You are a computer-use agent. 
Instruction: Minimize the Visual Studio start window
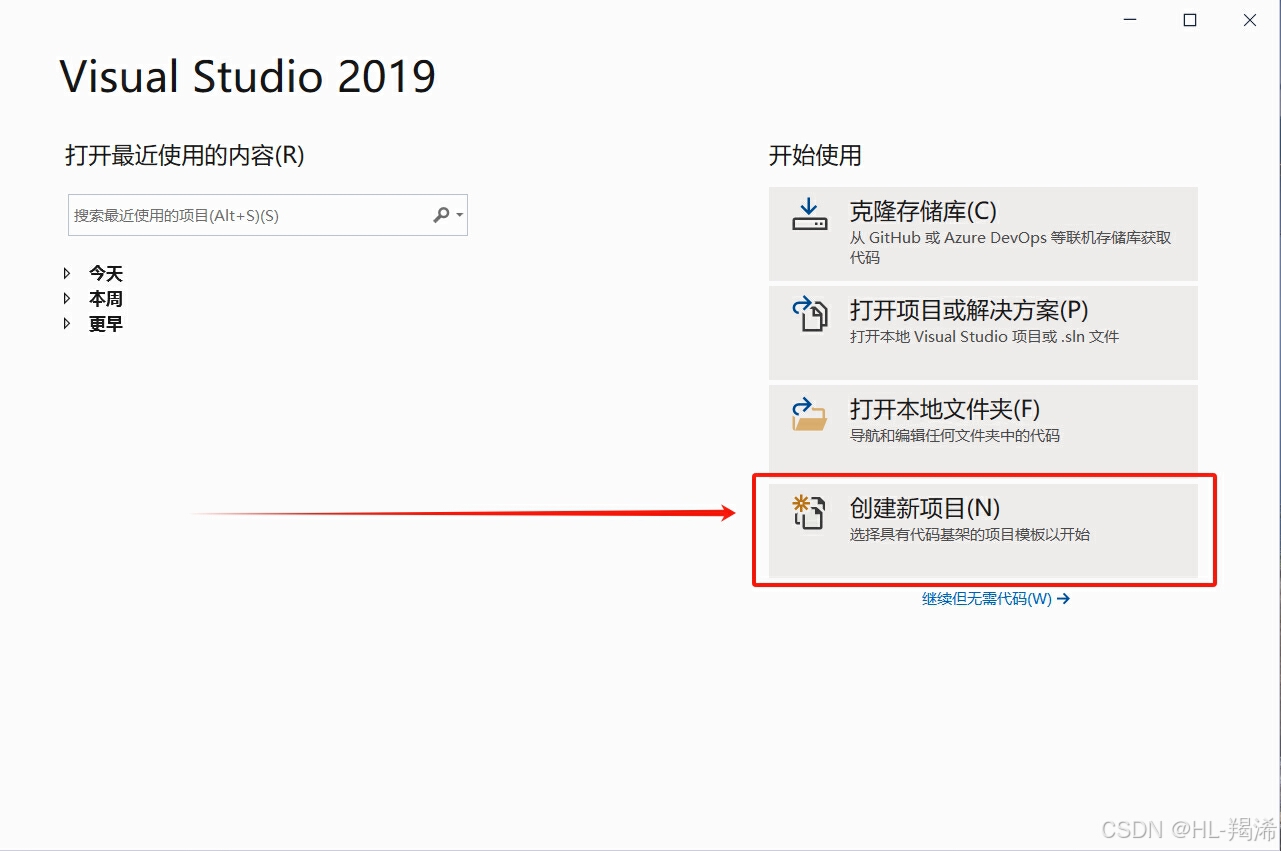(x=1129, y=19)
